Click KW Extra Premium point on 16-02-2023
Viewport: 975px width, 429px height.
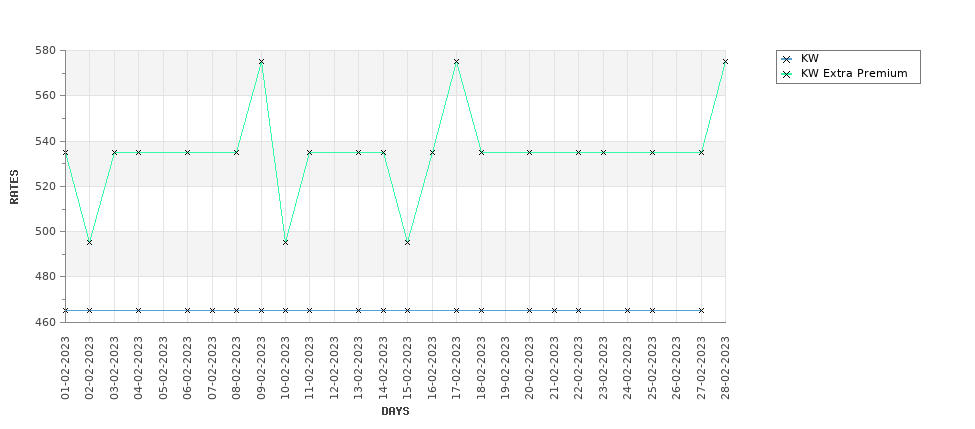pyautogui.click(x=432, y=152)
